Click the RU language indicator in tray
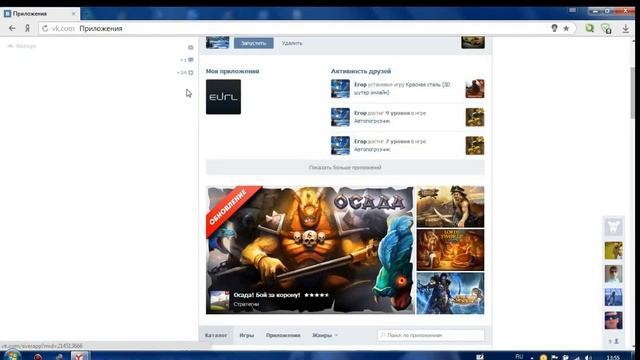The height and width of the screenshot is (360, 640). click(519, 357)
